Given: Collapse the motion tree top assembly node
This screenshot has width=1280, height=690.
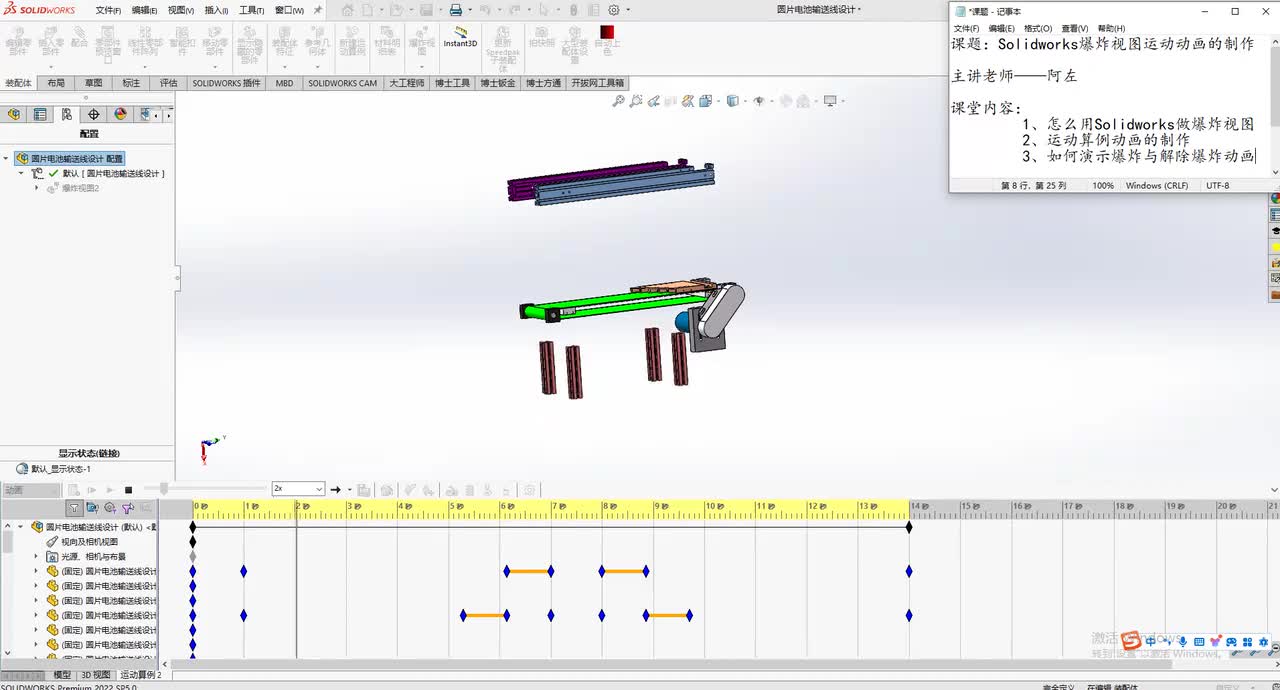Looking at the screenshot, I should tap(20, 526).
